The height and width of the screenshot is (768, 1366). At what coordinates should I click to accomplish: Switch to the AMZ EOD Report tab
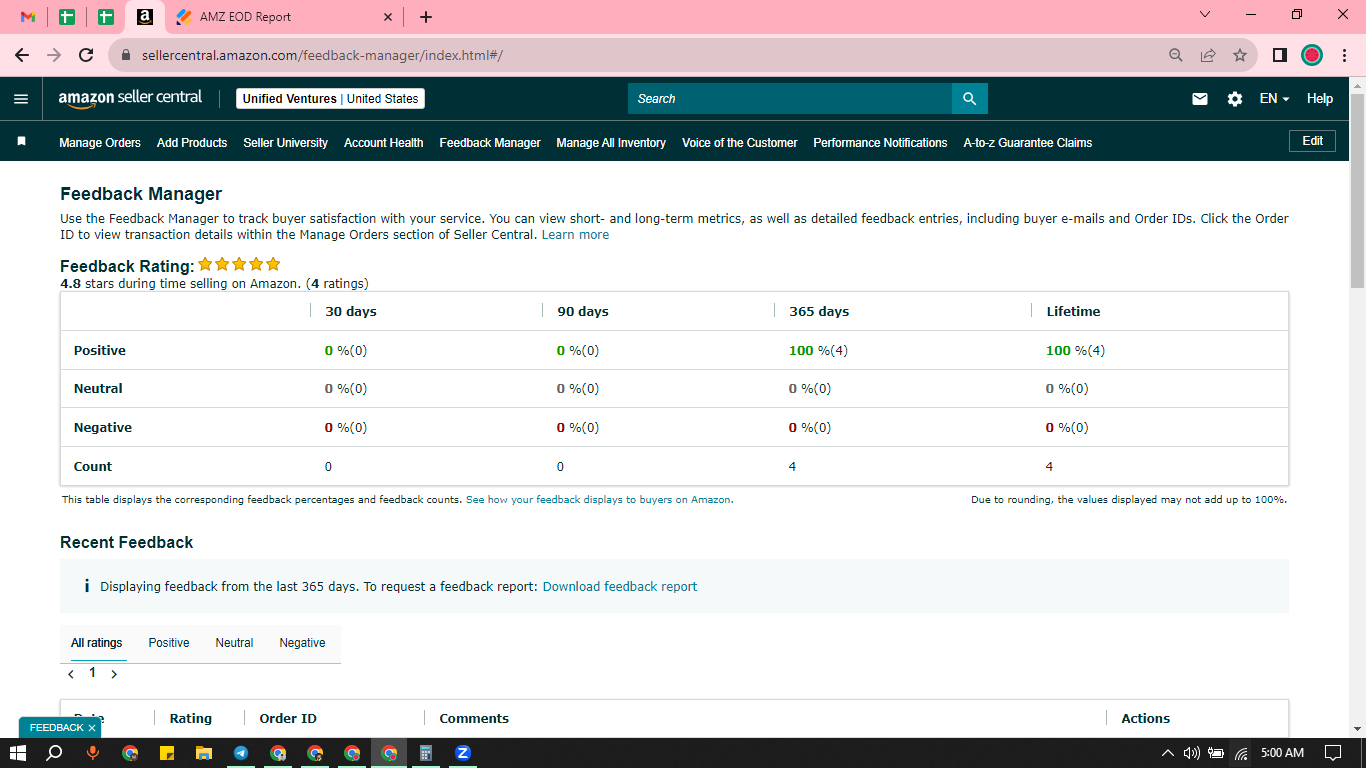coord(284,17)
